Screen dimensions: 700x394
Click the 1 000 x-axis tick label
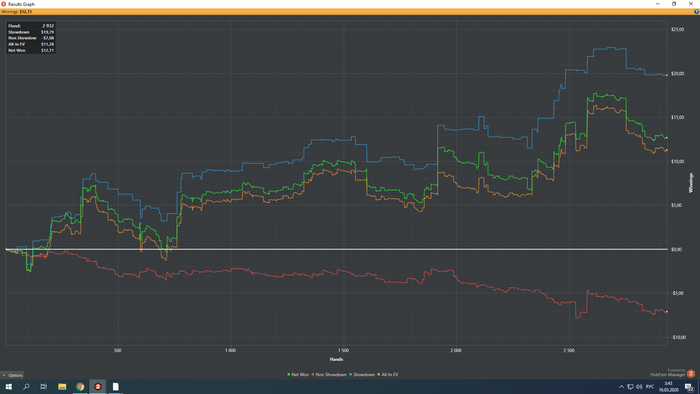click(230, 351)
